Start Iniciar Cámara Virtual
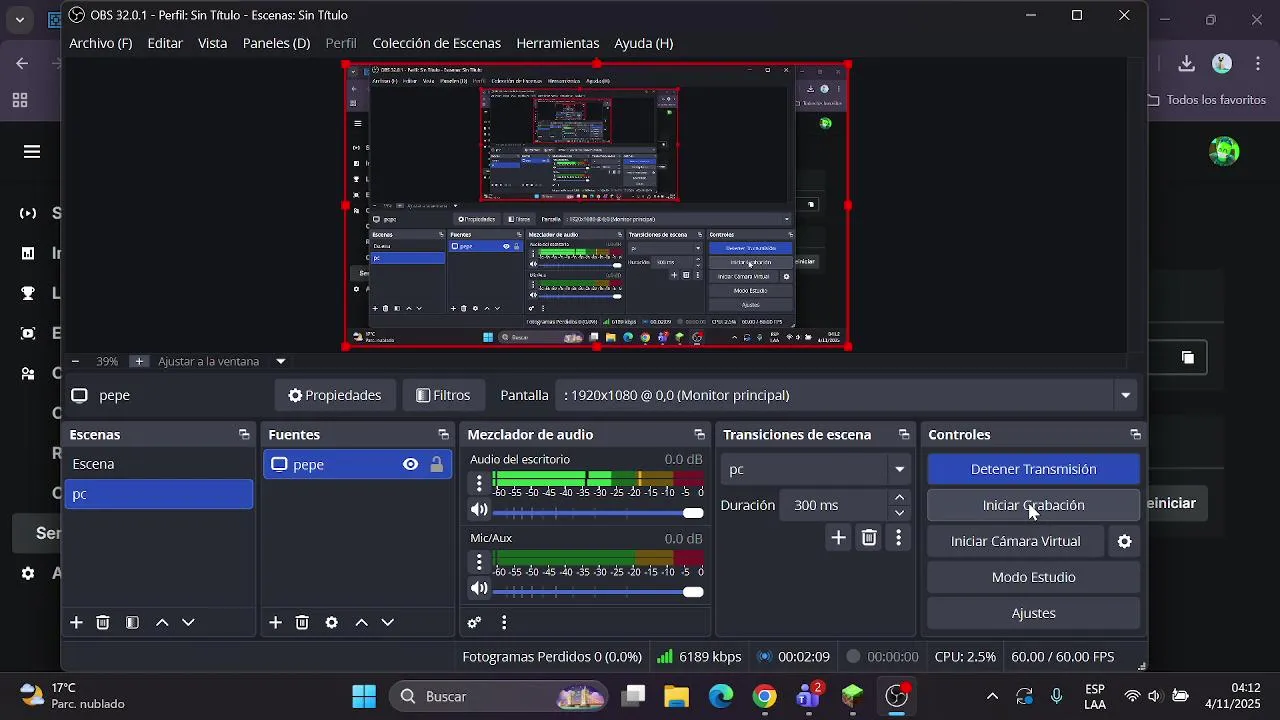The height and width of the screenshot is (720, 1280). coord(1015,541)
